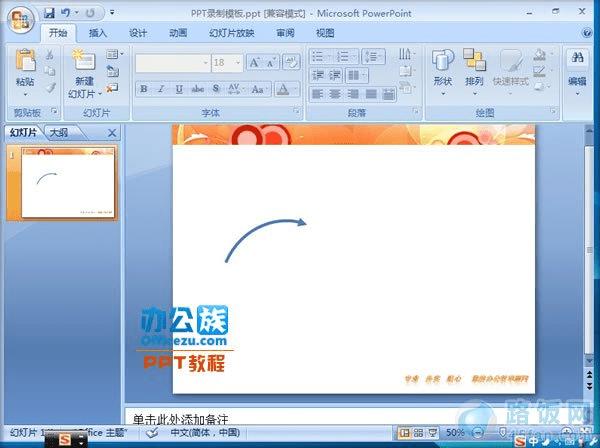The height and width of the screenshot is (448, 600).
Task: Launch the 段落 paragraph dialog box
Action: coord(416,111)
